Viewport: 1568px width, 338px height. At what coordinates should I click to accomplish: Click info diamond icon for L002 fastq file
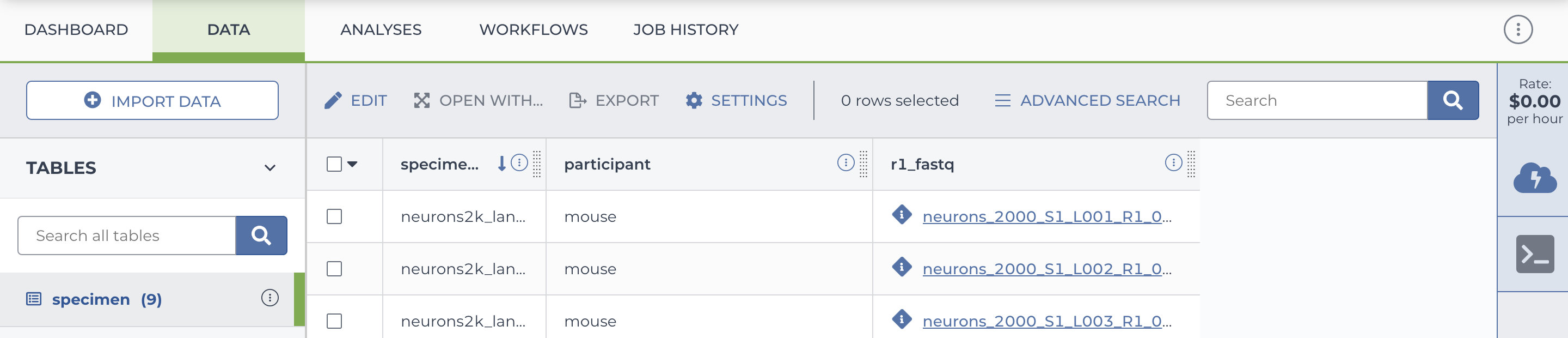point(902,267)
